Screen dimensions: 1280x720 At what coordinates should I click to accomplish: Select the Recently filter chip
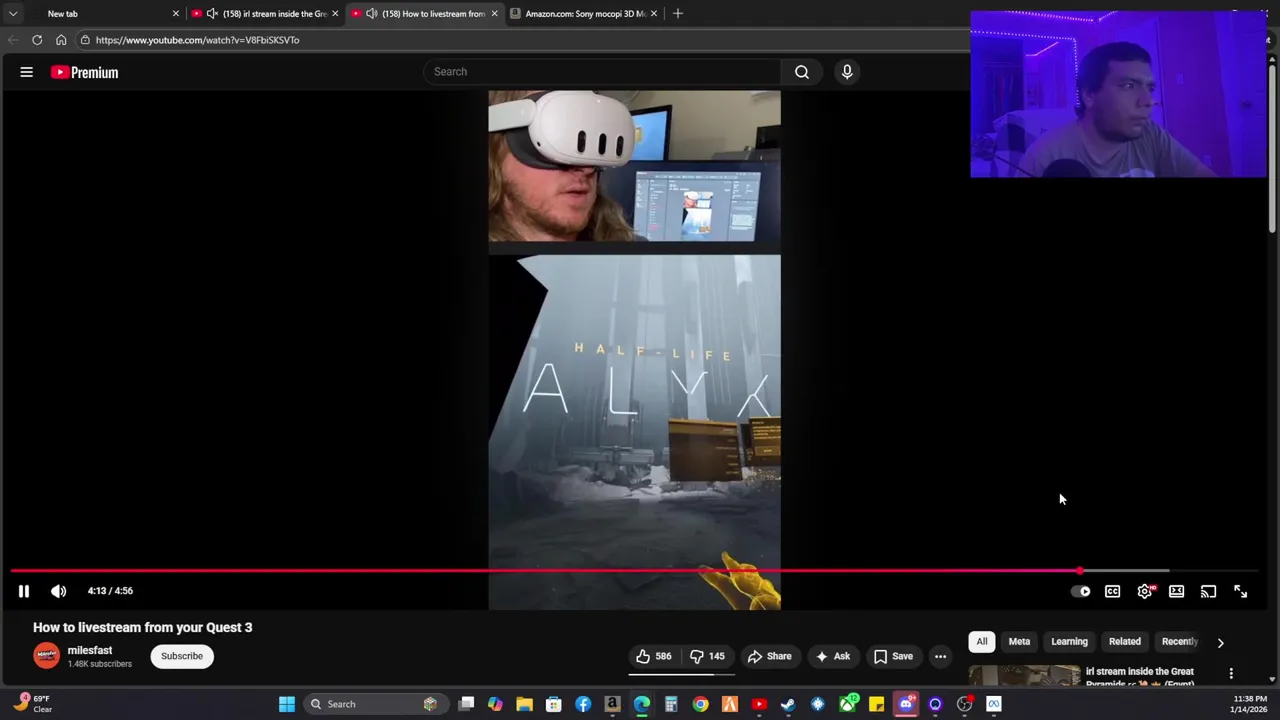(x=1179, y=642)
